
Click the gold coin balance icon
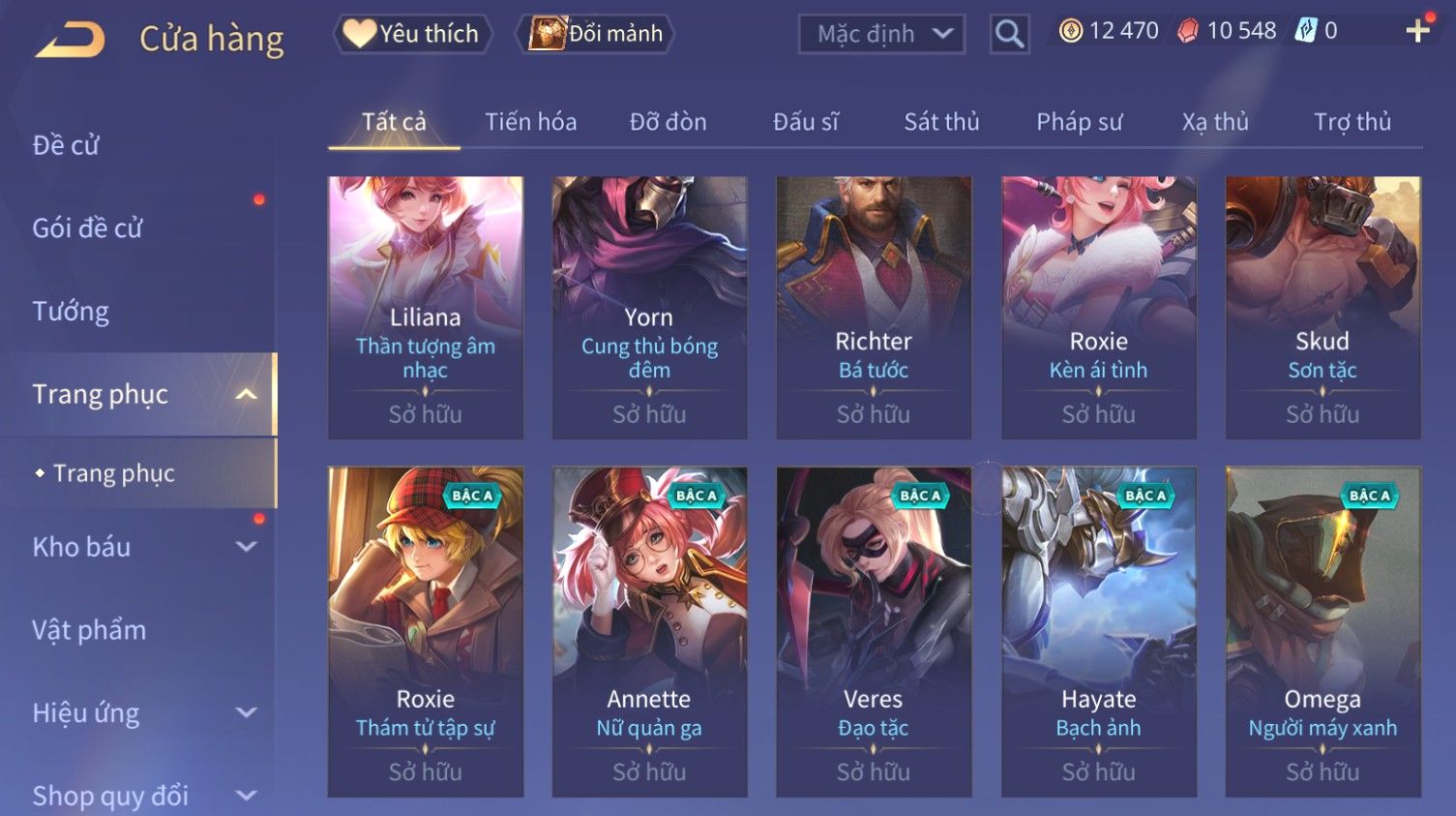click(1070, 31)
